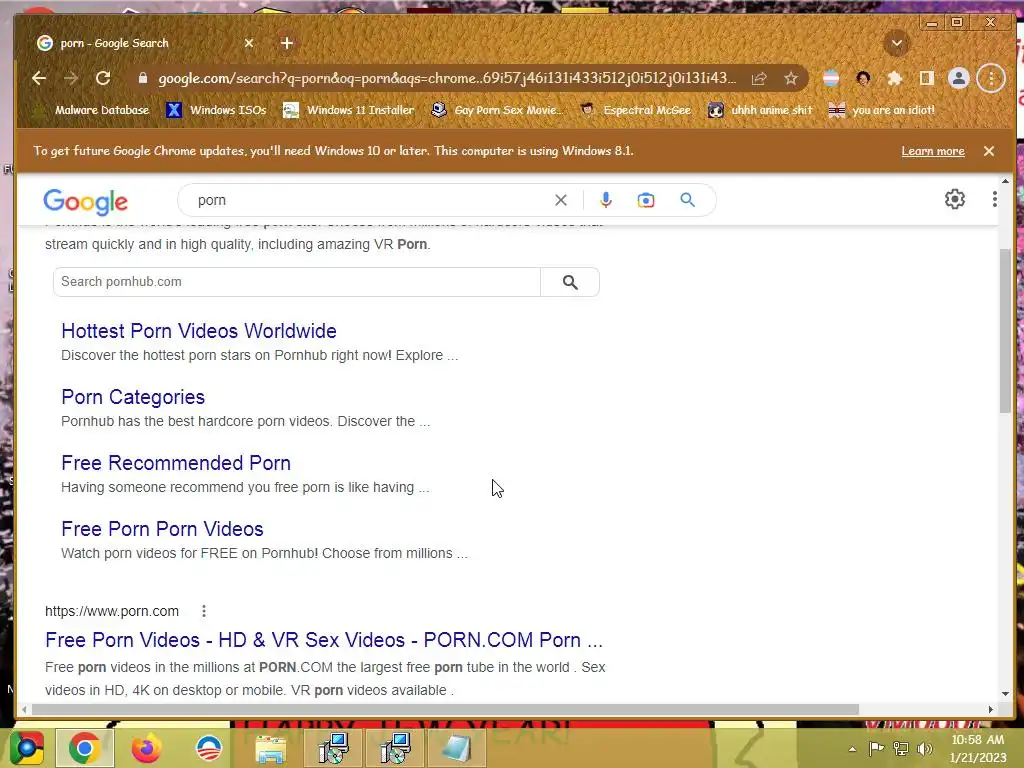This screenshot has width=1024, height=768.
Task: Click the forward navigation arrow
Action: [71, 78]
